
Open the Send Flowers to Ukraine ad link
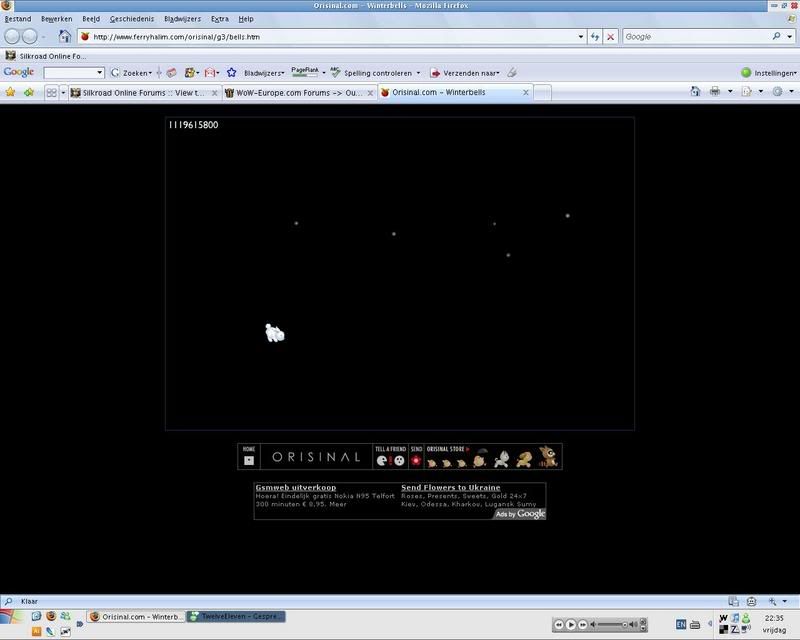451,487
